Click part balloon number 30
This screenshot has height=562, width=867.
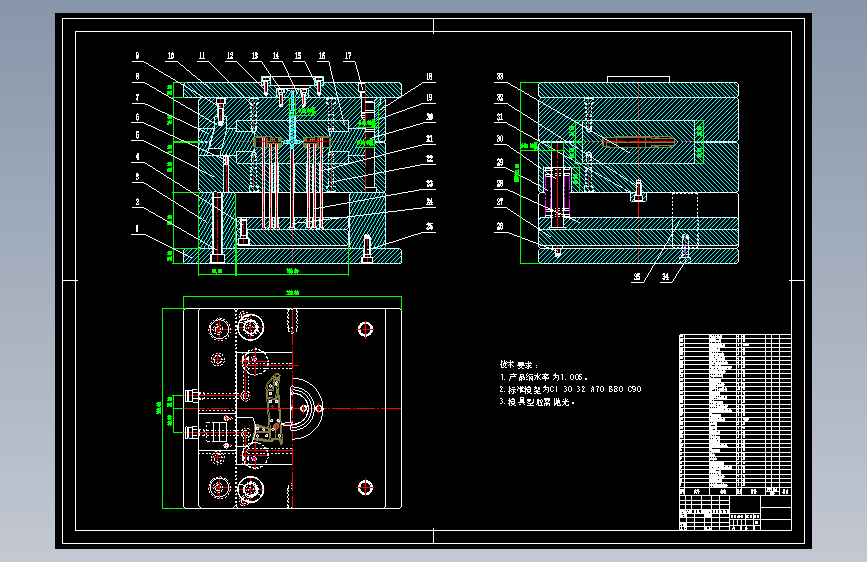pos(500,139)
